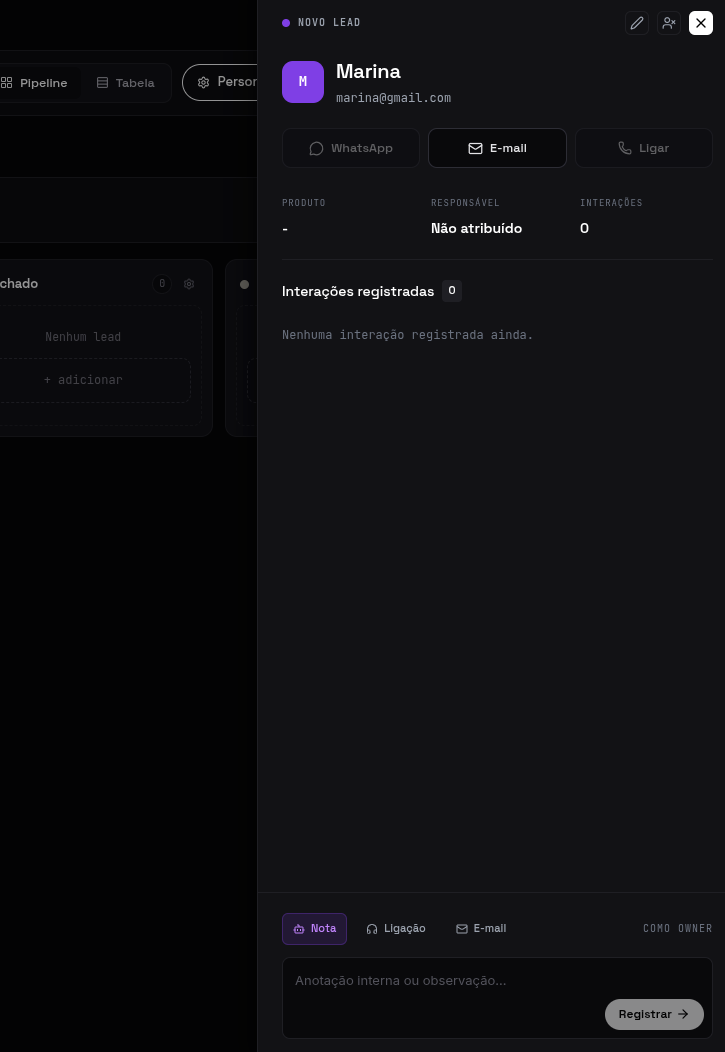725x1052 pixels.
Task: Open the Personalizar settings button
Action: tap(221, 83)
